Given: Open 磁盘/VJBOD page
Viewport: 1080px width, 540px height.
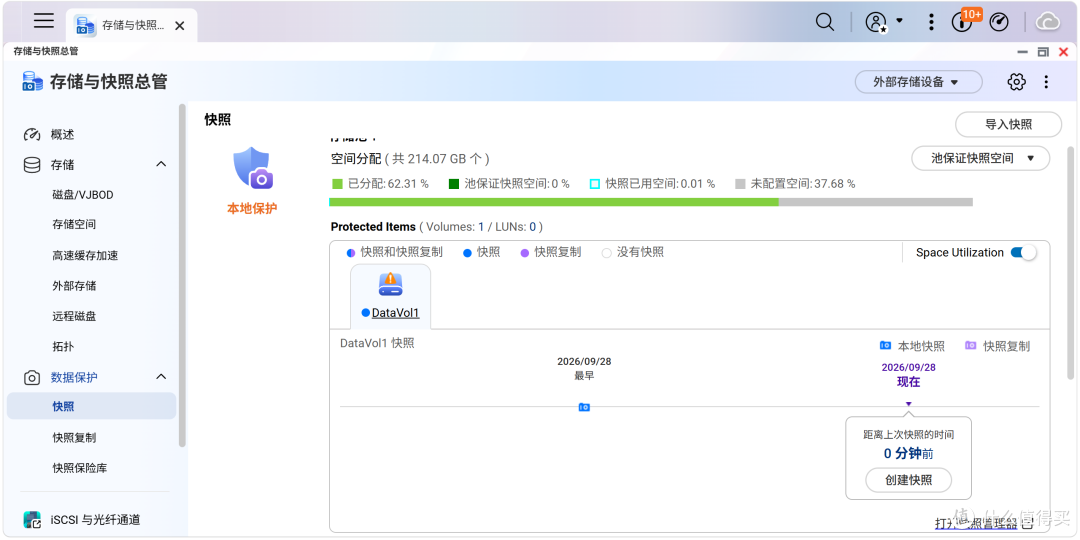Looking at the screenshot, I should (83, 195).
